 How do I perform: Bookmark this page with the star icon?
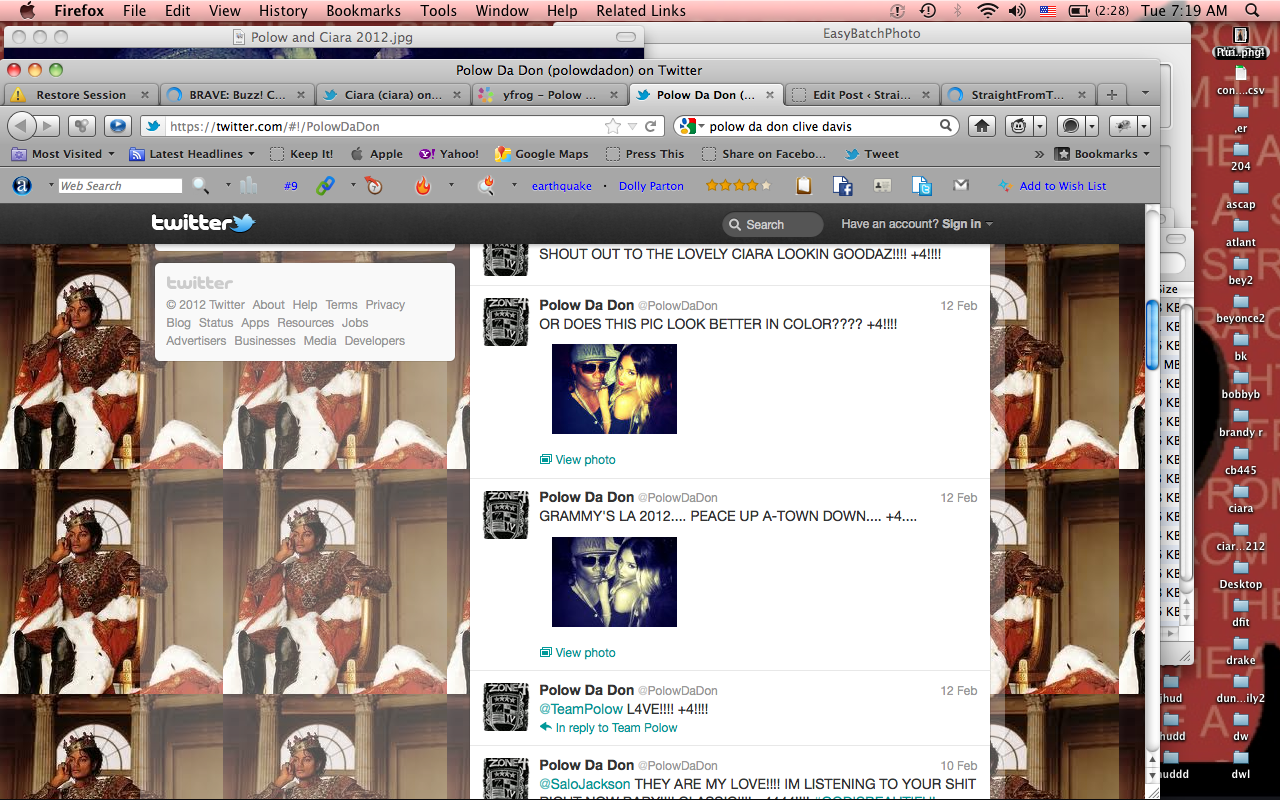613,126
